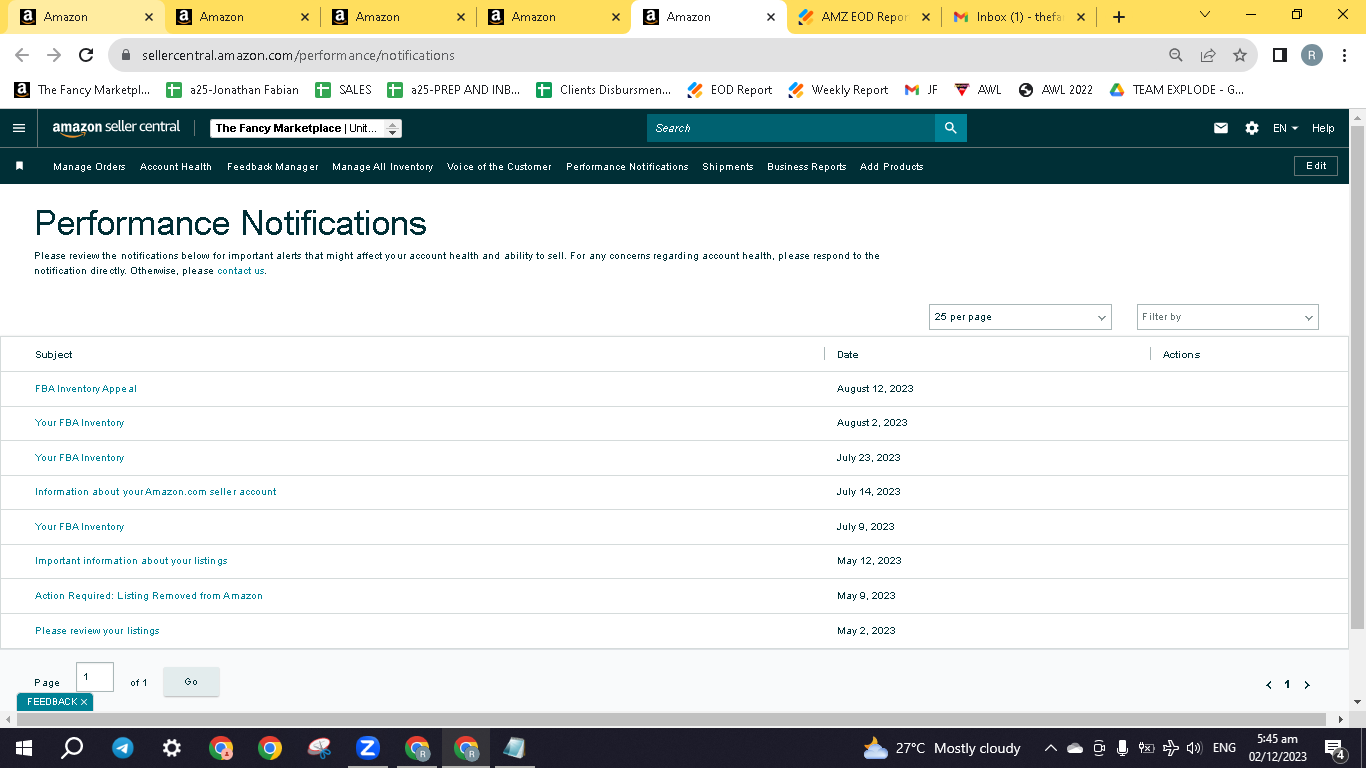
Task: Open Windows taskbar search
Action: tap(72, 748)
